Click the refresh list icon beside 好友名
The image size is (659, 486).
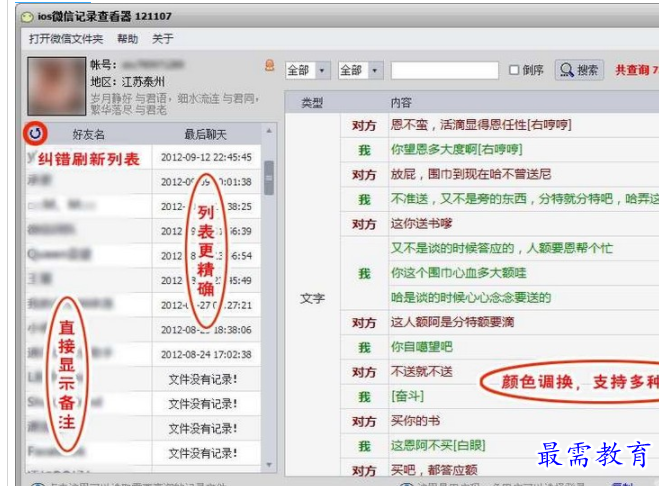35,133
